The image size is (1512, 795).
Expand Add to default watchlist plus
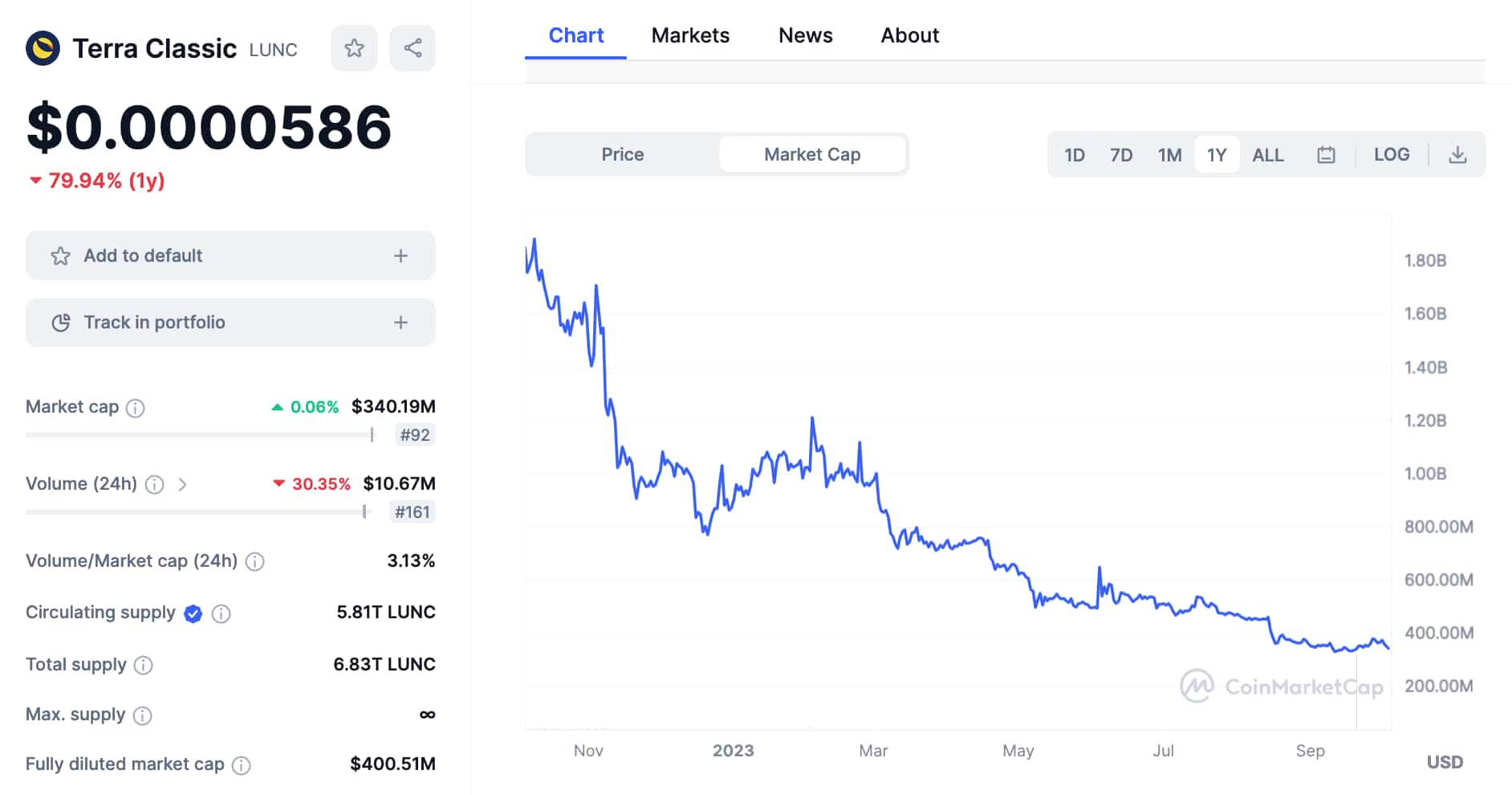click(x=400, y=256)
